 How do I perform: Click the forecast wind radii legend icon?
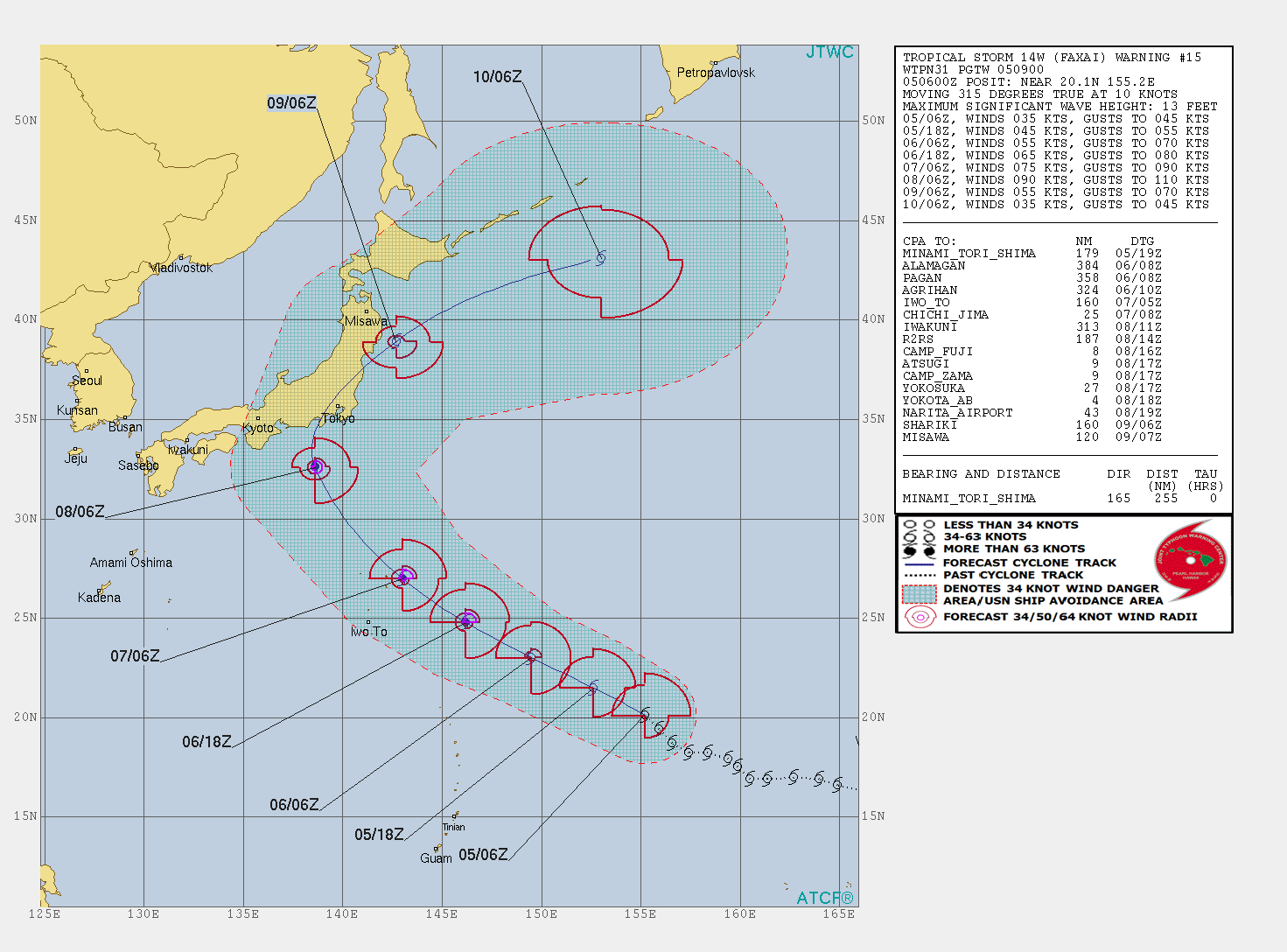click(919, 617)
